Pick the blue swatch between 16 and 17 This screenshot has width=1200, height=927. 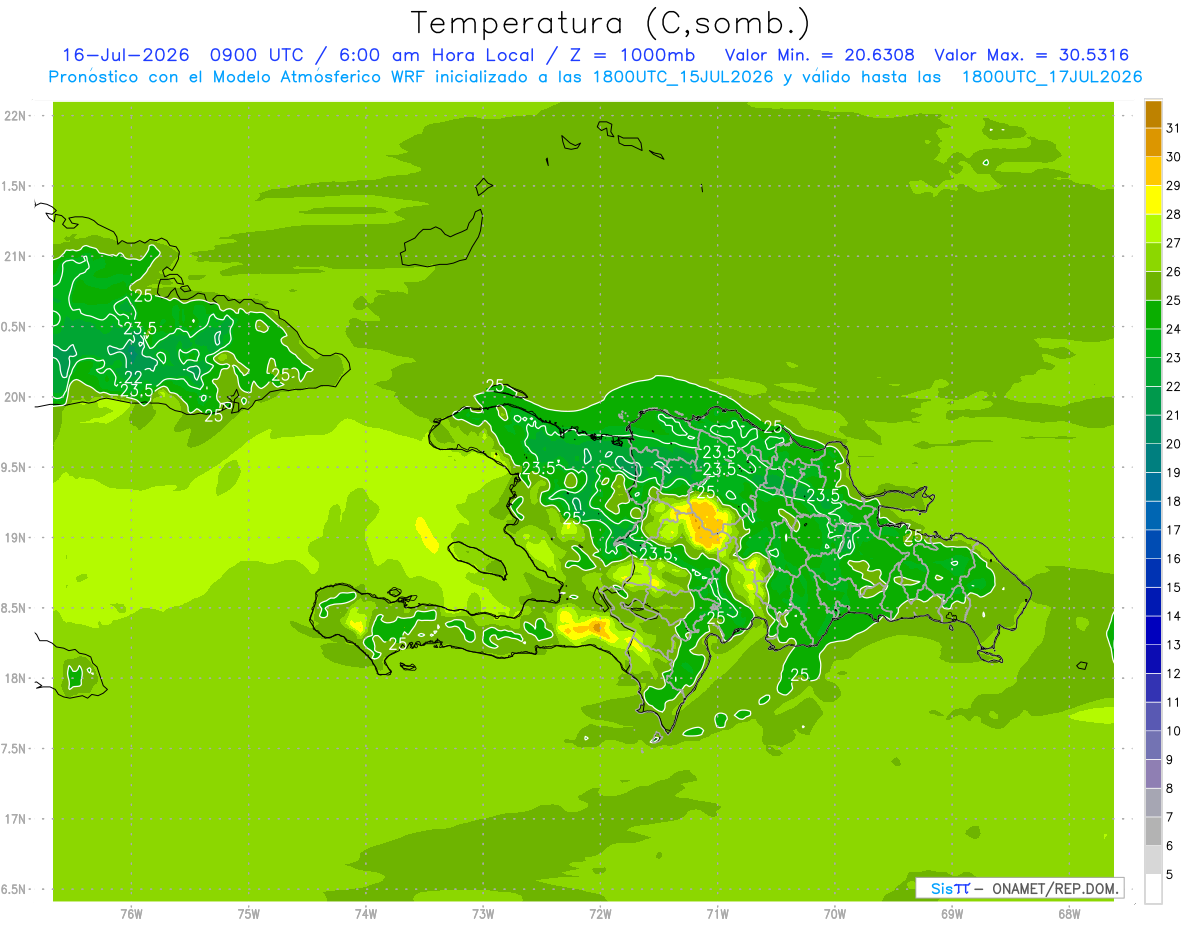(1153, 545)
